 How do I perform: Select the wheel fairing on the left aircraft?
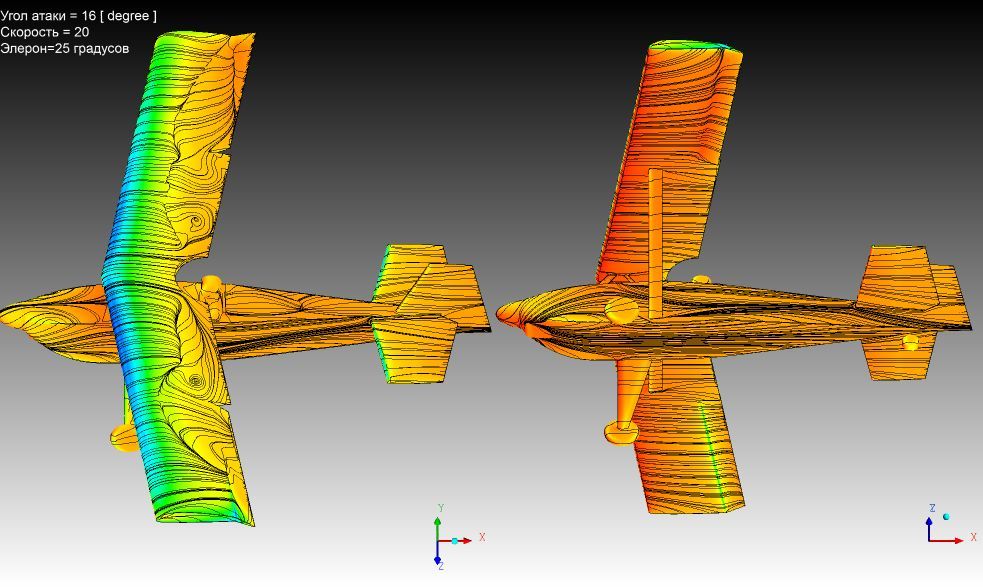pyautogui.click(x=125, y=437)
